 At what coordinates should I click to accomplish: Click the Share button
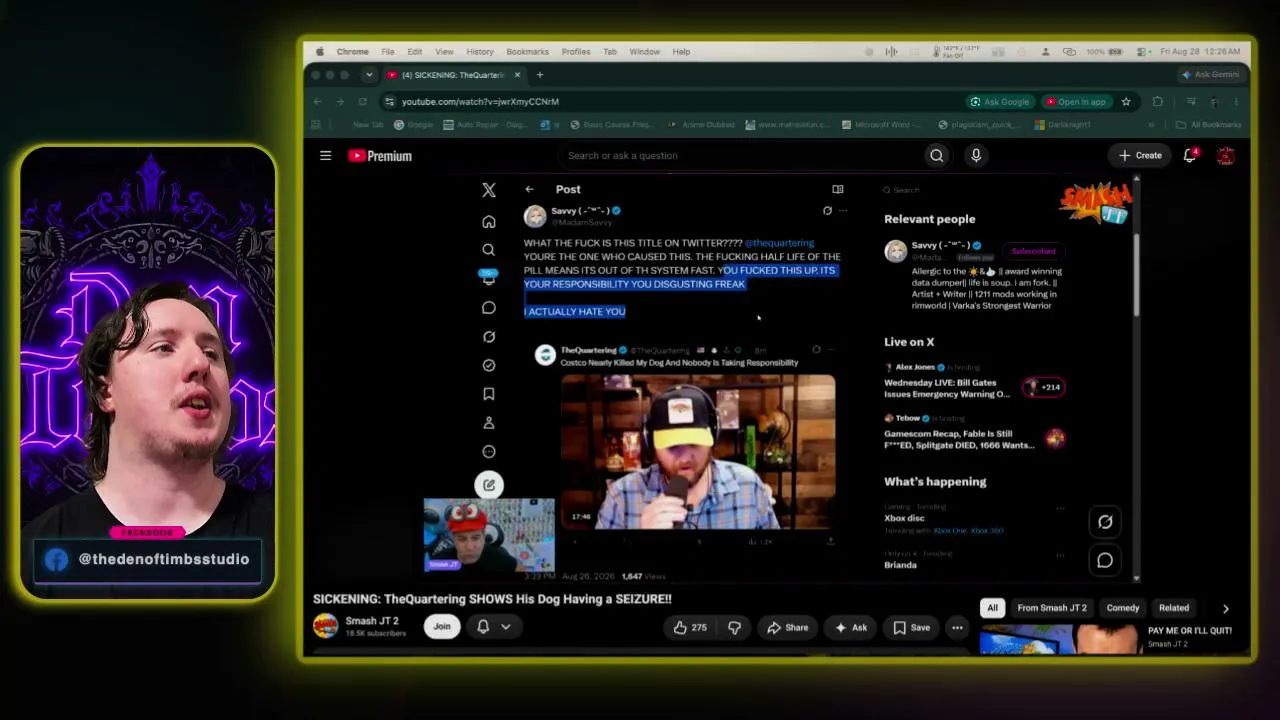point(787,627)
